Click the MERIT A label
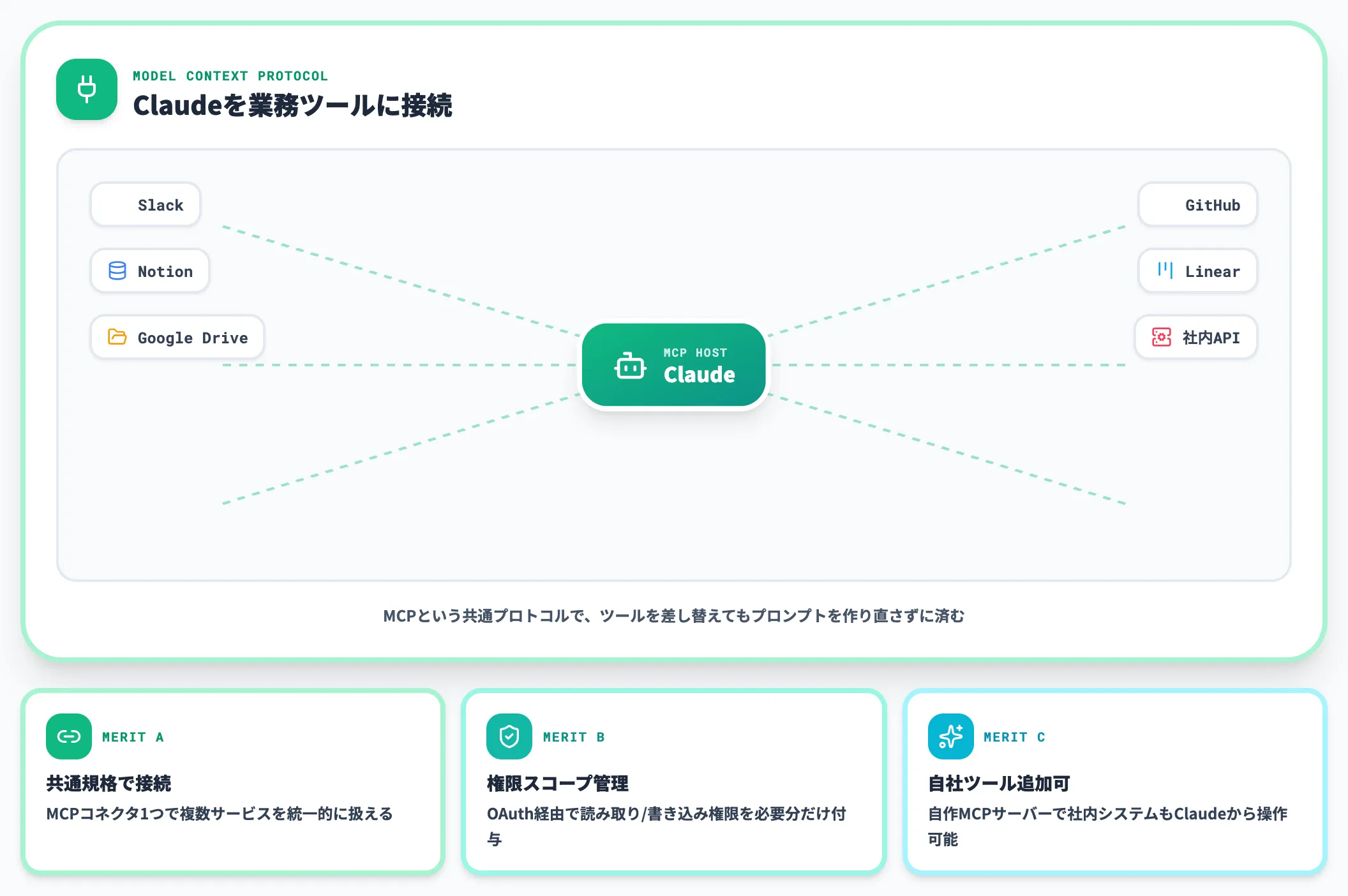 pyautogui.click(x=133, y=737)
